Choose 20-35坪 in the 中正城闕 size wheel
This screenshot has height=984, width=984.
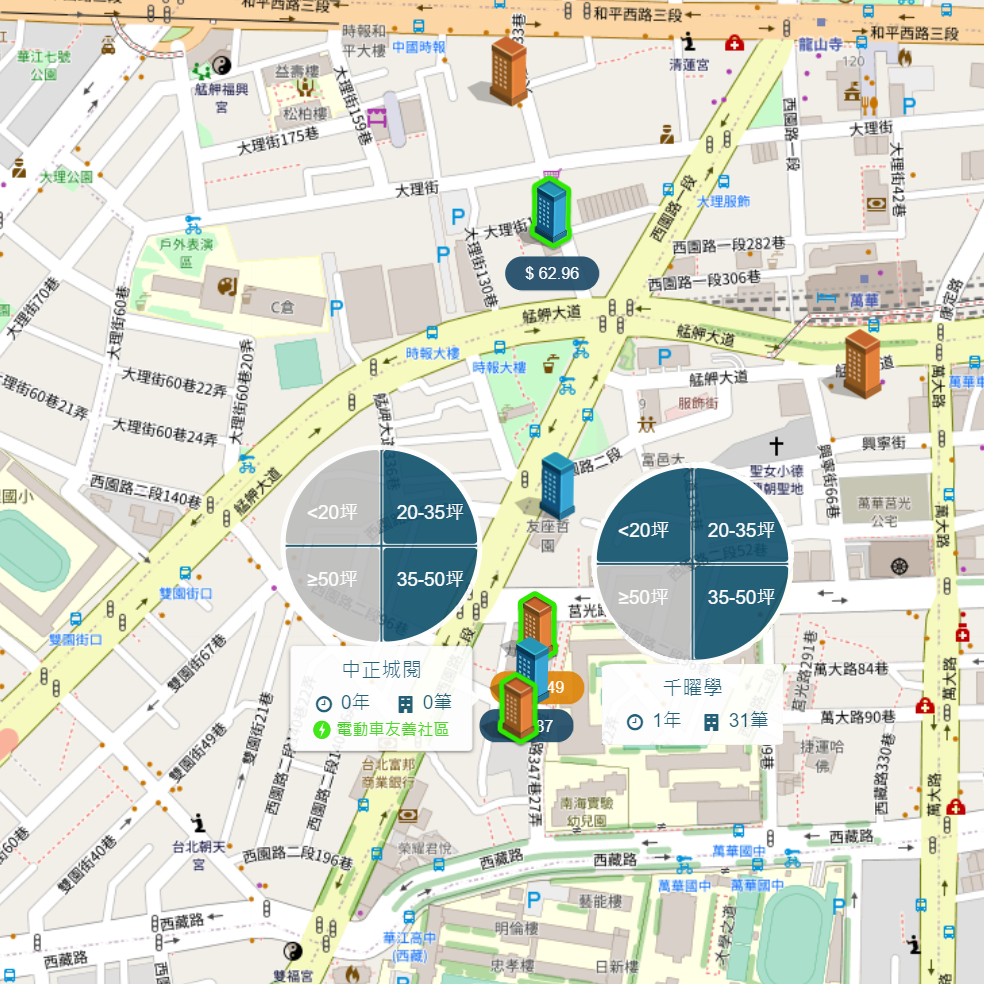point(430,512)
